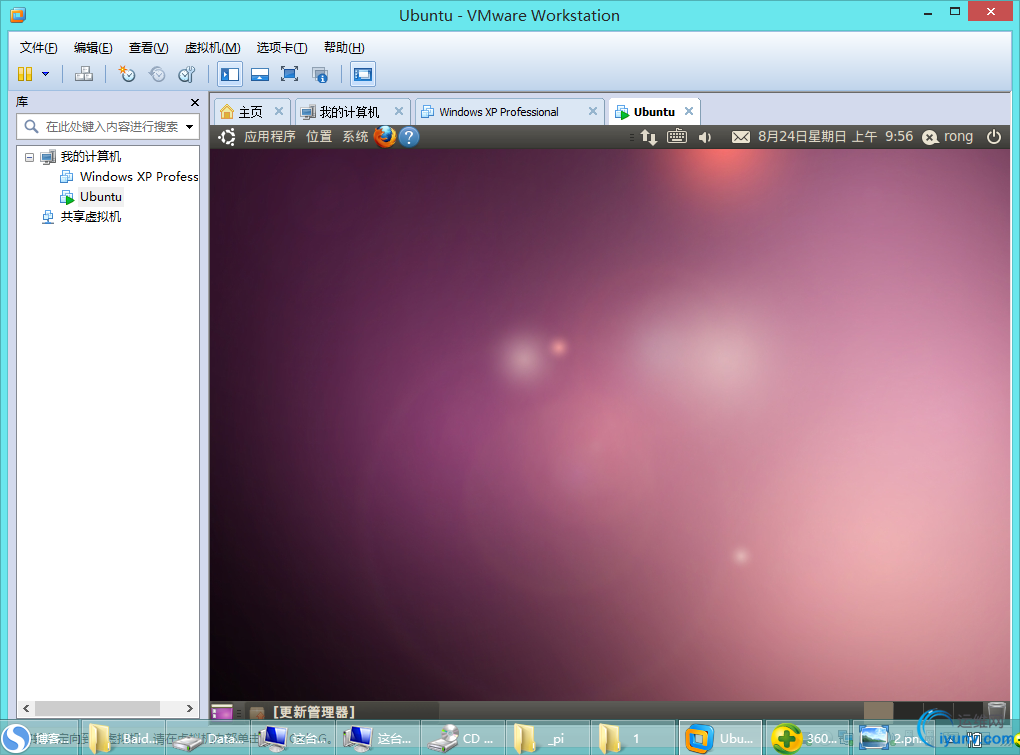Open the snapshot manager

click(x=187, y=74)
